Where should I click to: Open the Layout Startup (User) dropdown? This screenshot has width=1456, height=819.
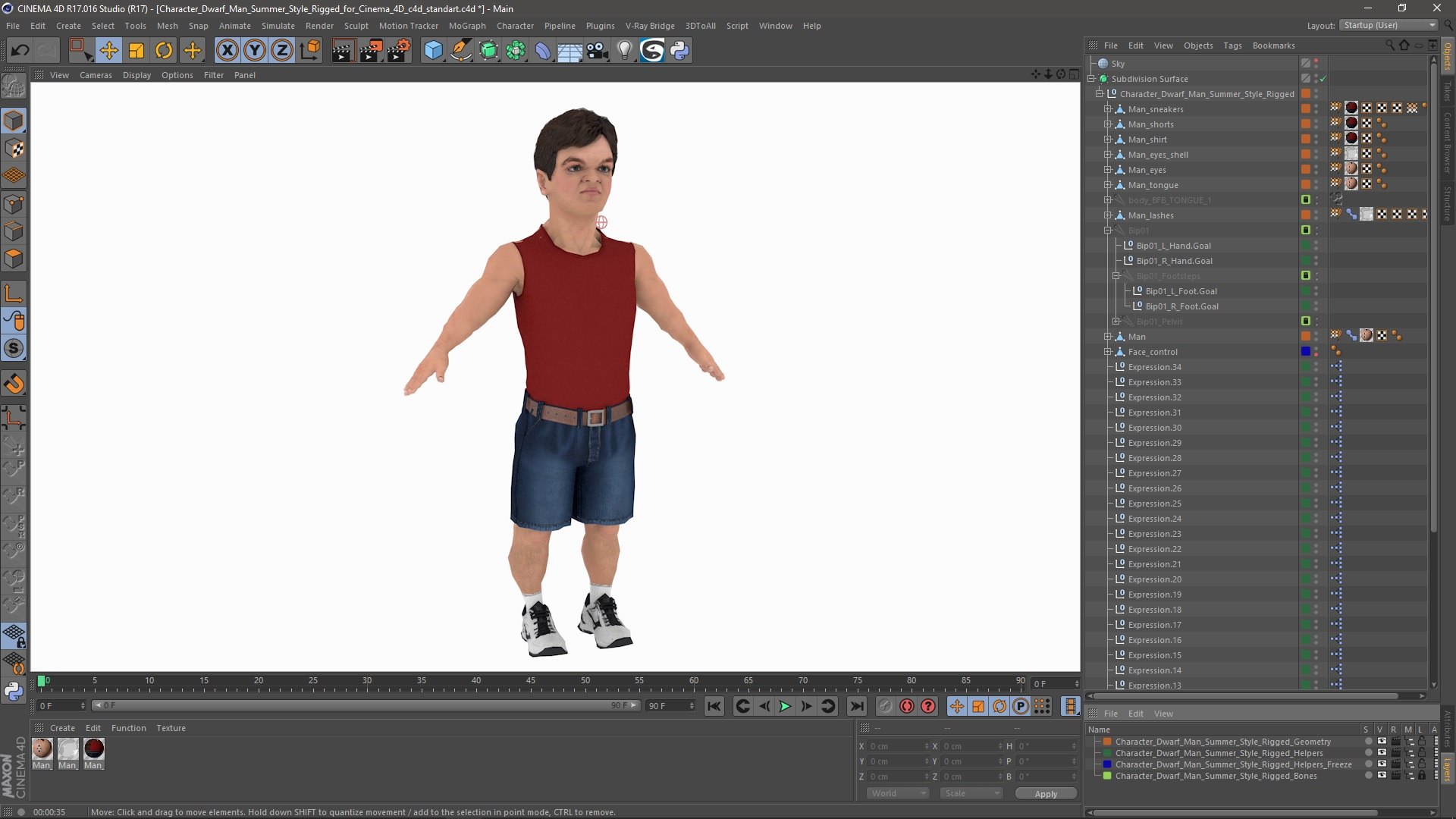(1388, 25)
